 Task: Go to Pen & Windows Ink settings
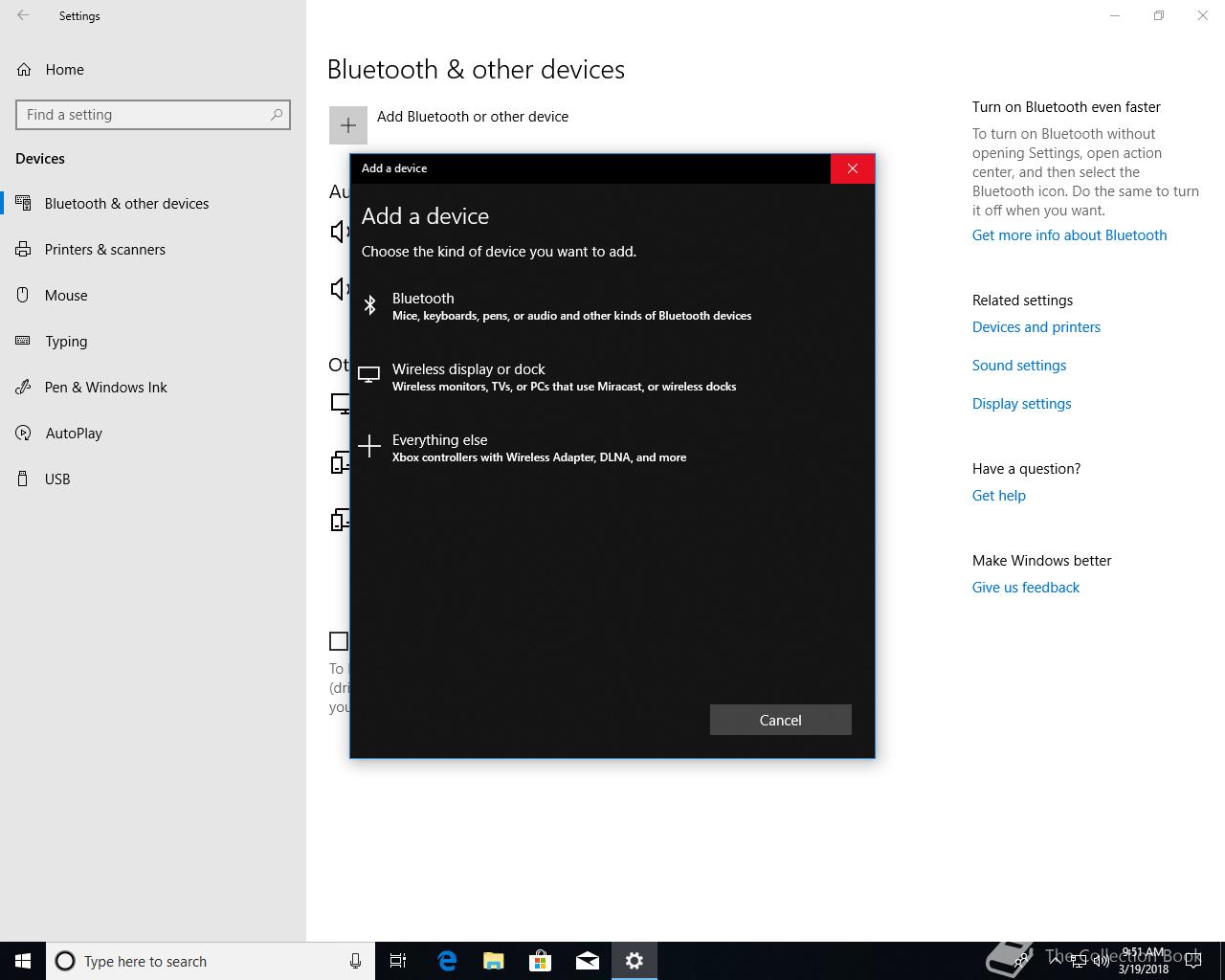(105, 388)
